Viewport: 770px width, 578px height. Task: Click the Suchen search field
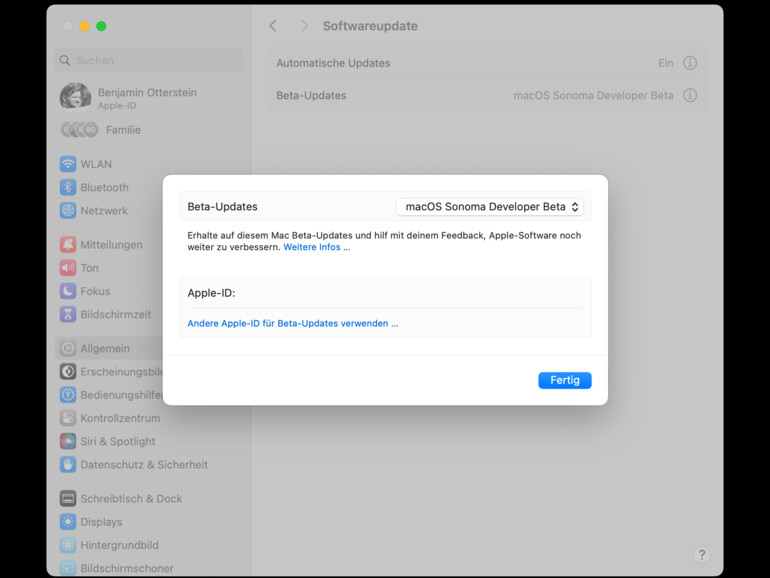[x=150, y=61]
